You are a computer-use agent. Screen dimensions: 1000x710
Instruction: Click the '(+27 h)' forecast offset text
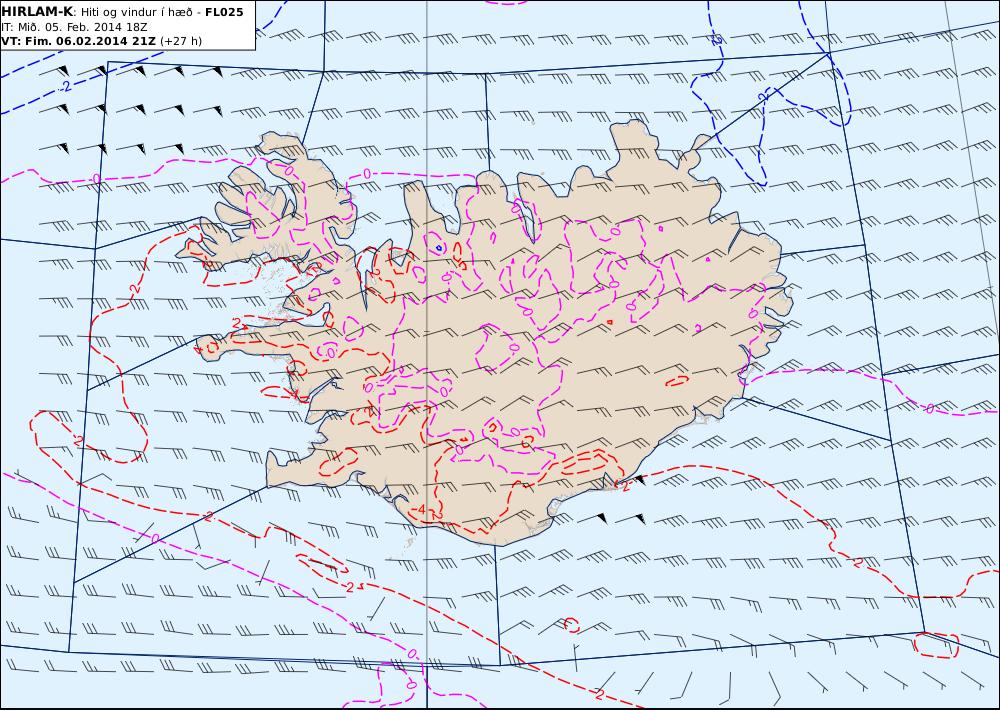coord(180,41)
